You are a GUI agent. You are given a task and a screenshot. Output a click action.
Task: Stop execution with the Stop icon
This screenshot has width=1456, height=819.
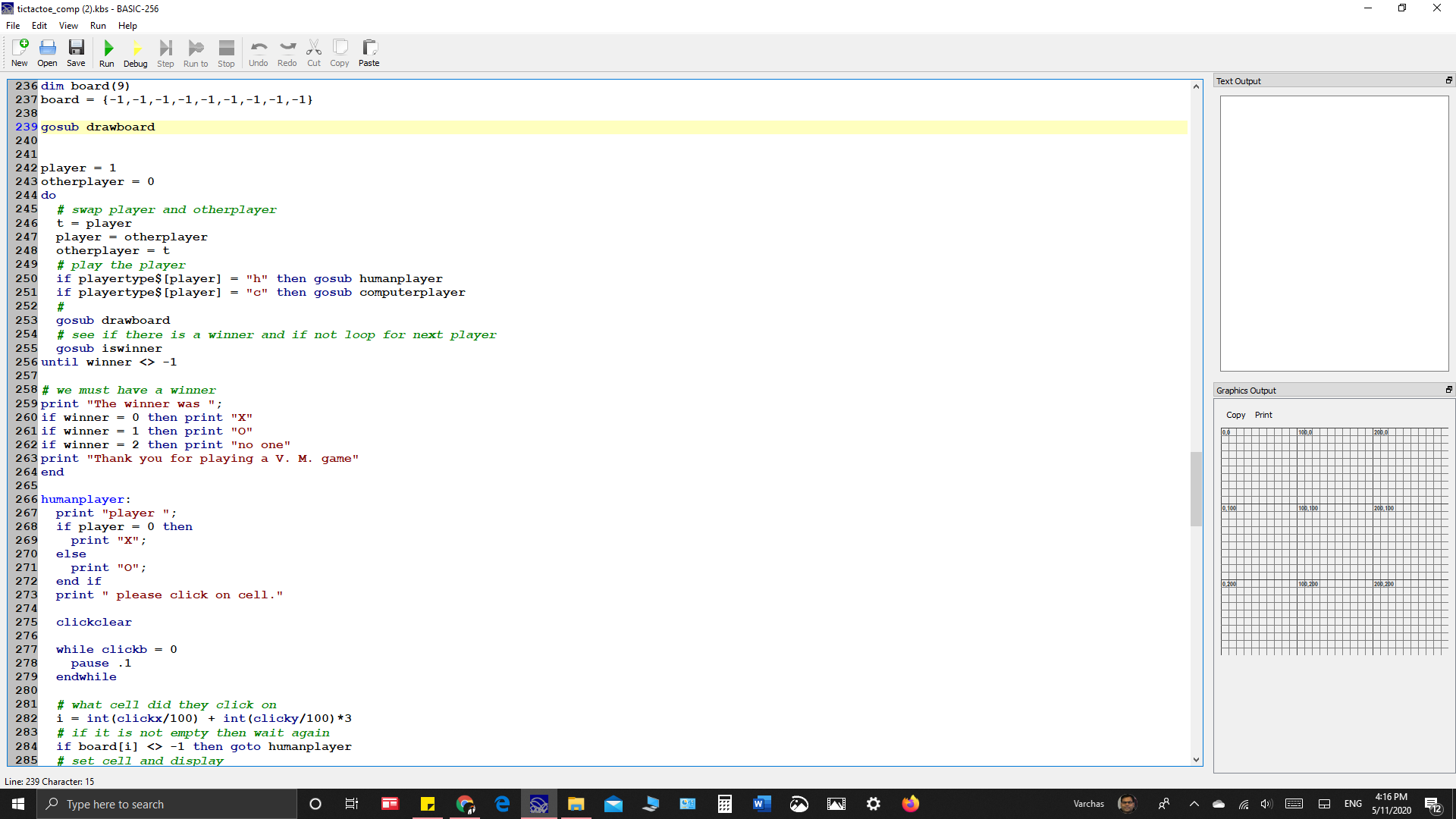pyautogui.click(x=226, y=53)
